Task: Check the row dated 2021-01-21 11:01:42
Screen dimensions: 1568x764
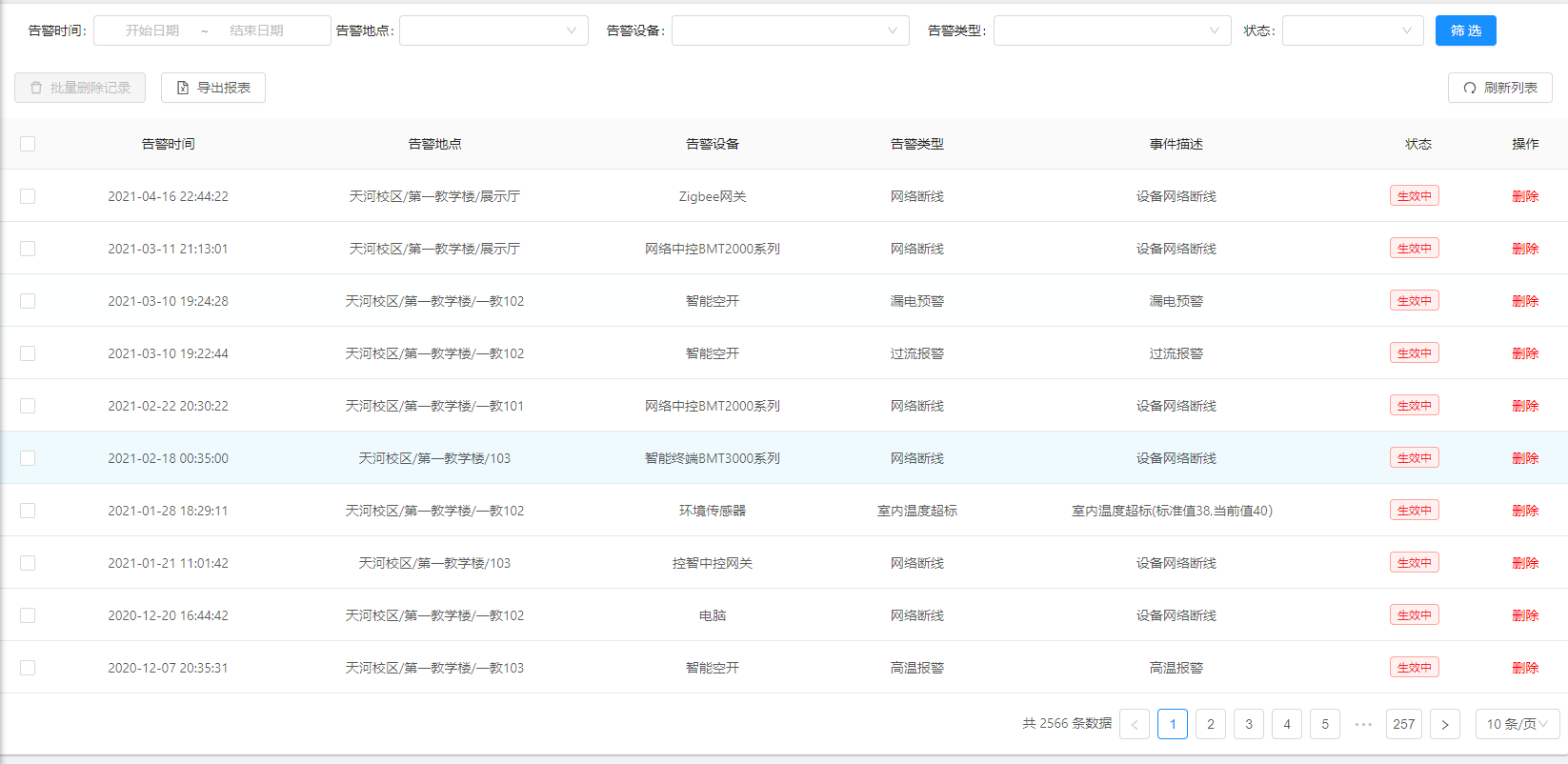Action: 28,563
